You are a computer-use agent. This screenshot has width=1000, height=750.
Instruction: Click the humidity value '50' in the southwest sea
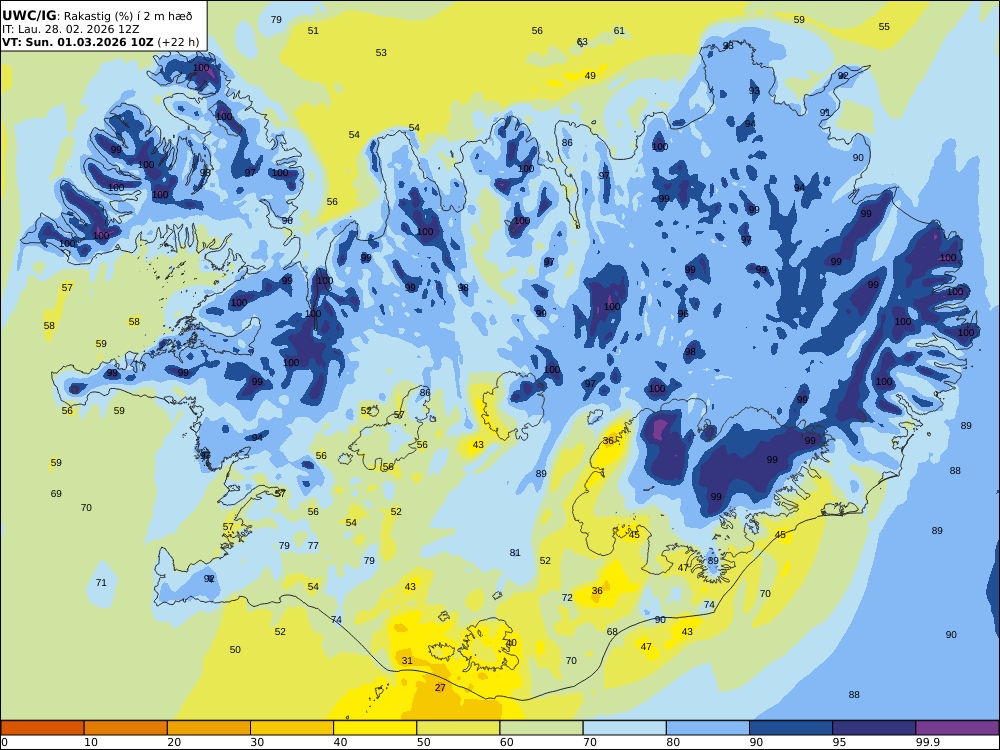[235, 650]
